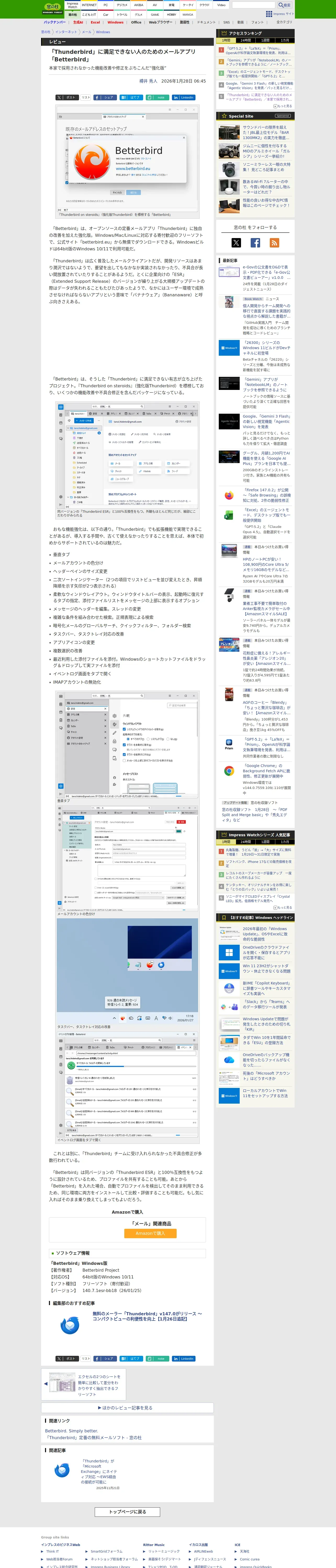This screenshot has width=336, height=1568.
Task: Click the Excel sheet comparison article thumbnail
Action: click(x=63, y=1383)
